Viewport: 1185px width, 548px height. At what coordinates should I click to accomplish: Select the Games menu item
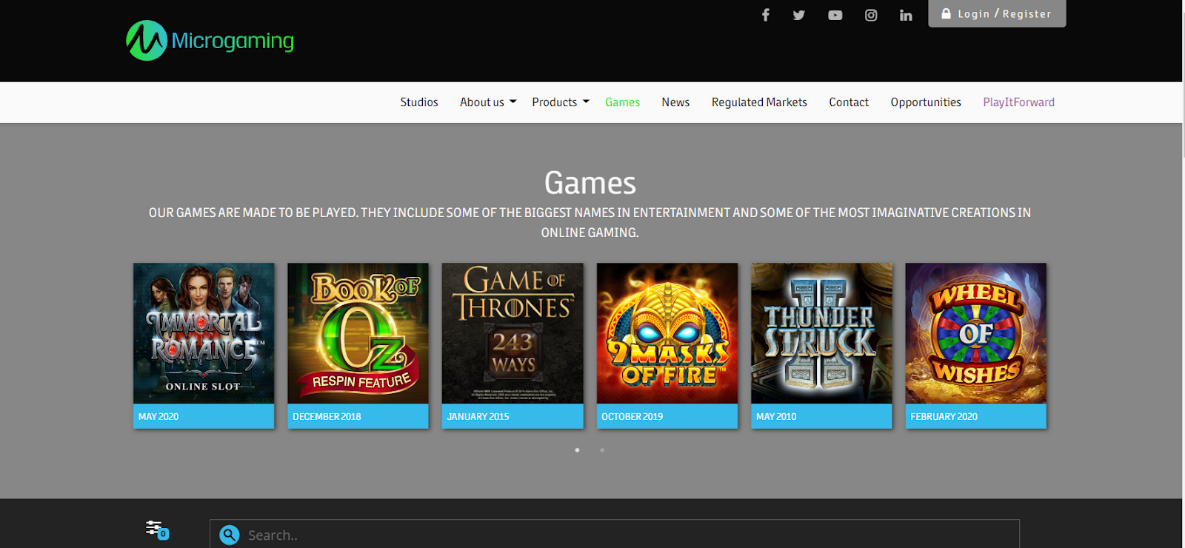(622, 102)
